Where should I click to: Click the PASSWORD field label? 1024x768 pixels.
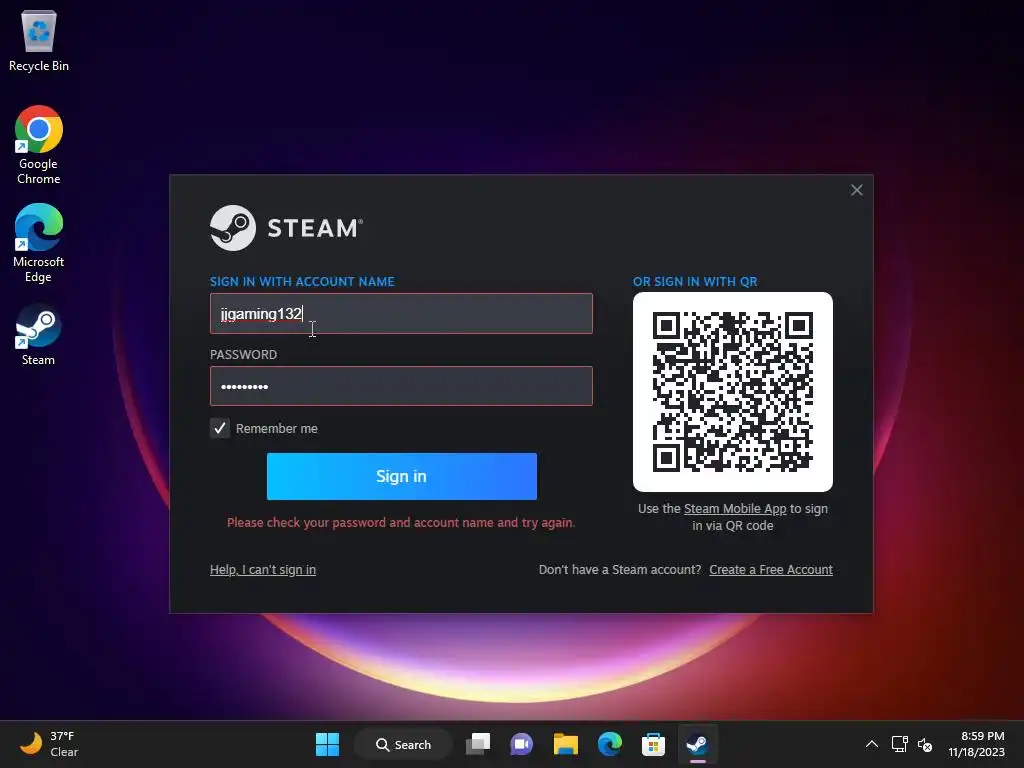point(244,355)
